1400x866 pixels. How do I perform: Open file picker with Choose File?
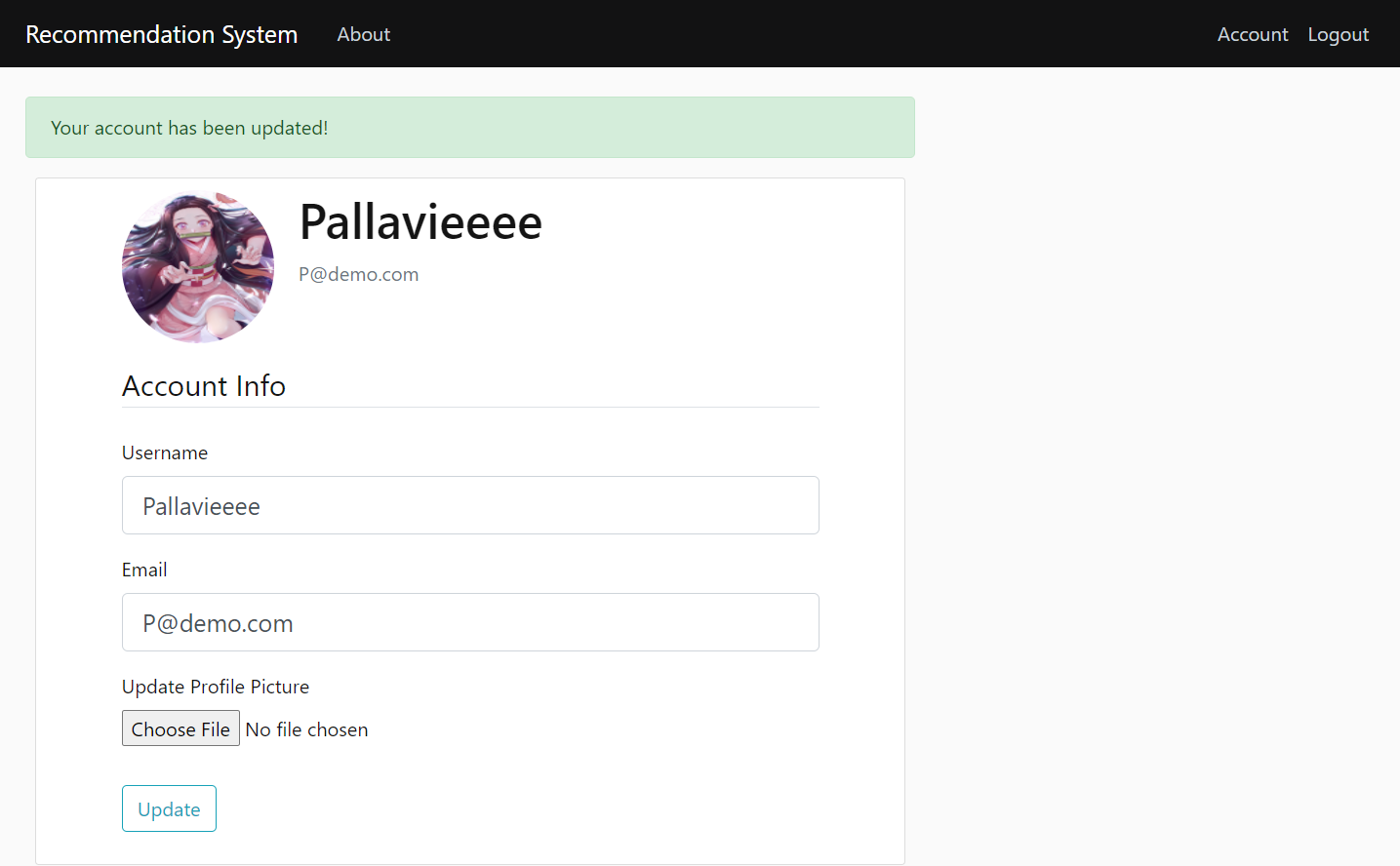[x=180, y=728]
